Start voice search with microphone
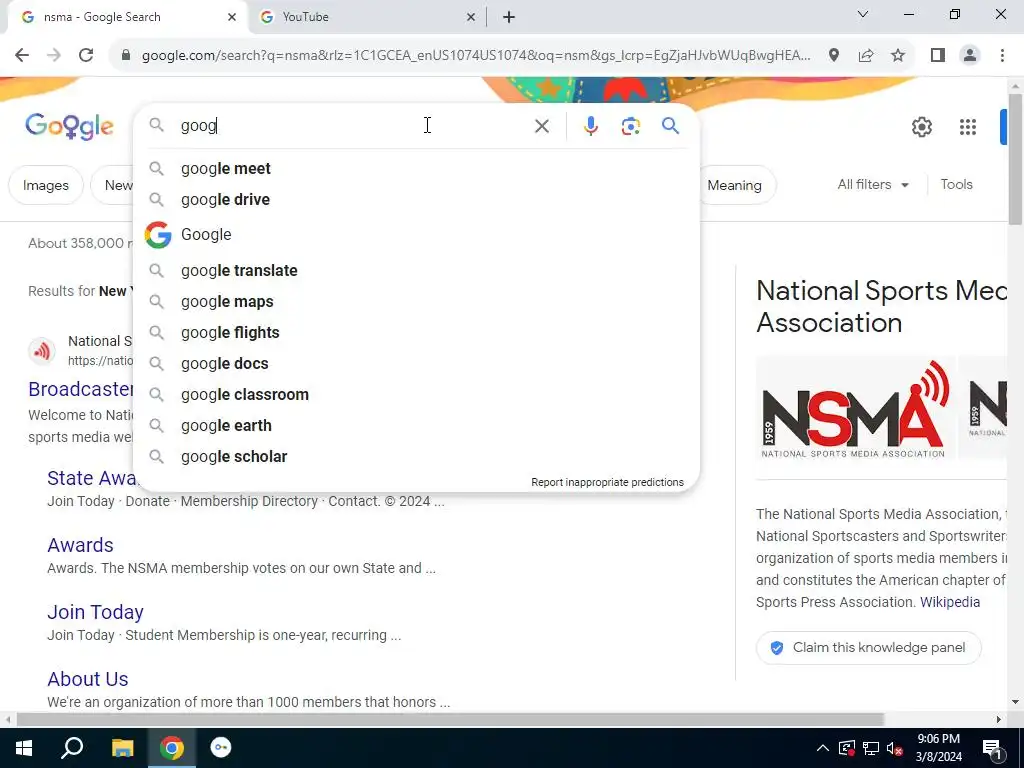Screen dimensions: 1024x768 click(590, 125)
